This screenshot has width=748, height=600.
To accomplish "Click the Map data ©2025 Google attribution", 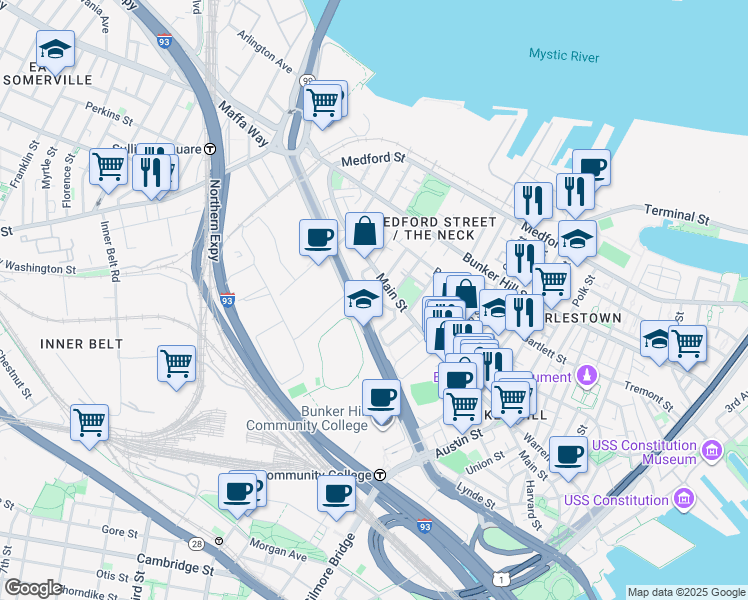I will (686, 592).
